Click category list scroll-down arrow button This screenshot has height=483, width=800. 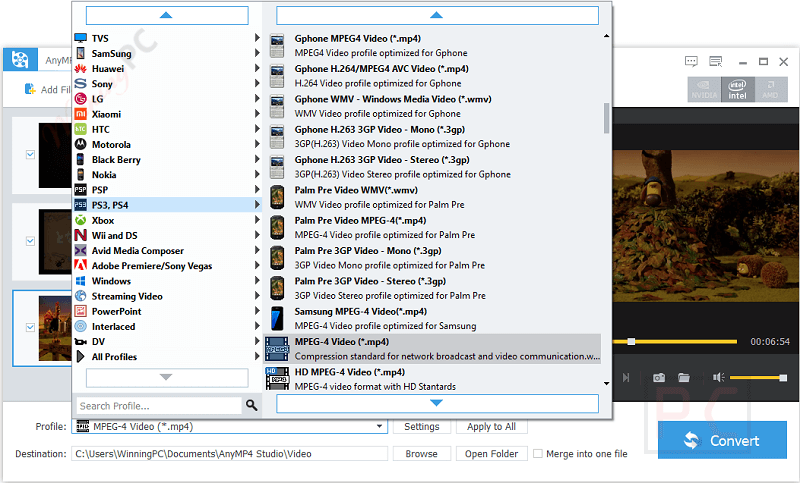point(167,377)
